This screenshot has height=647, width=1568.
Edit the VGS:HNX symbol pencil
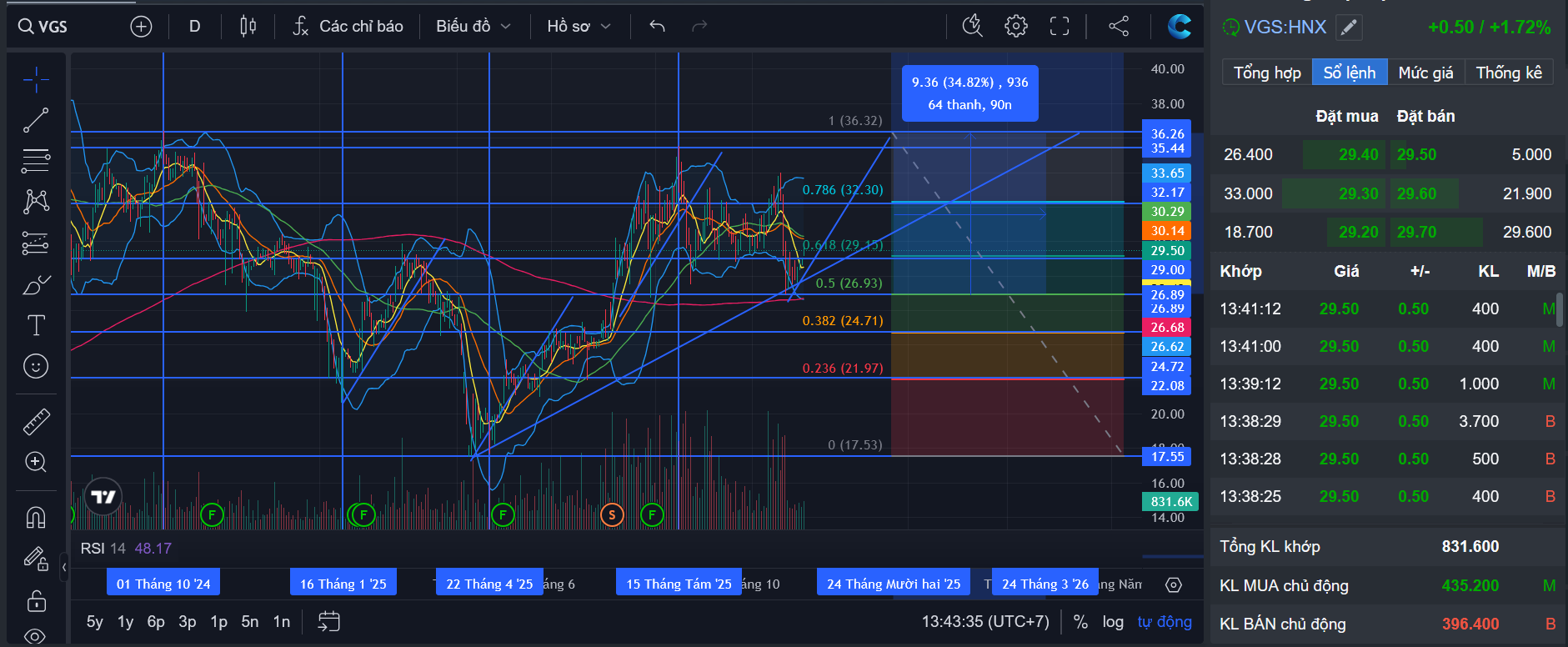tap(1350, 28)
